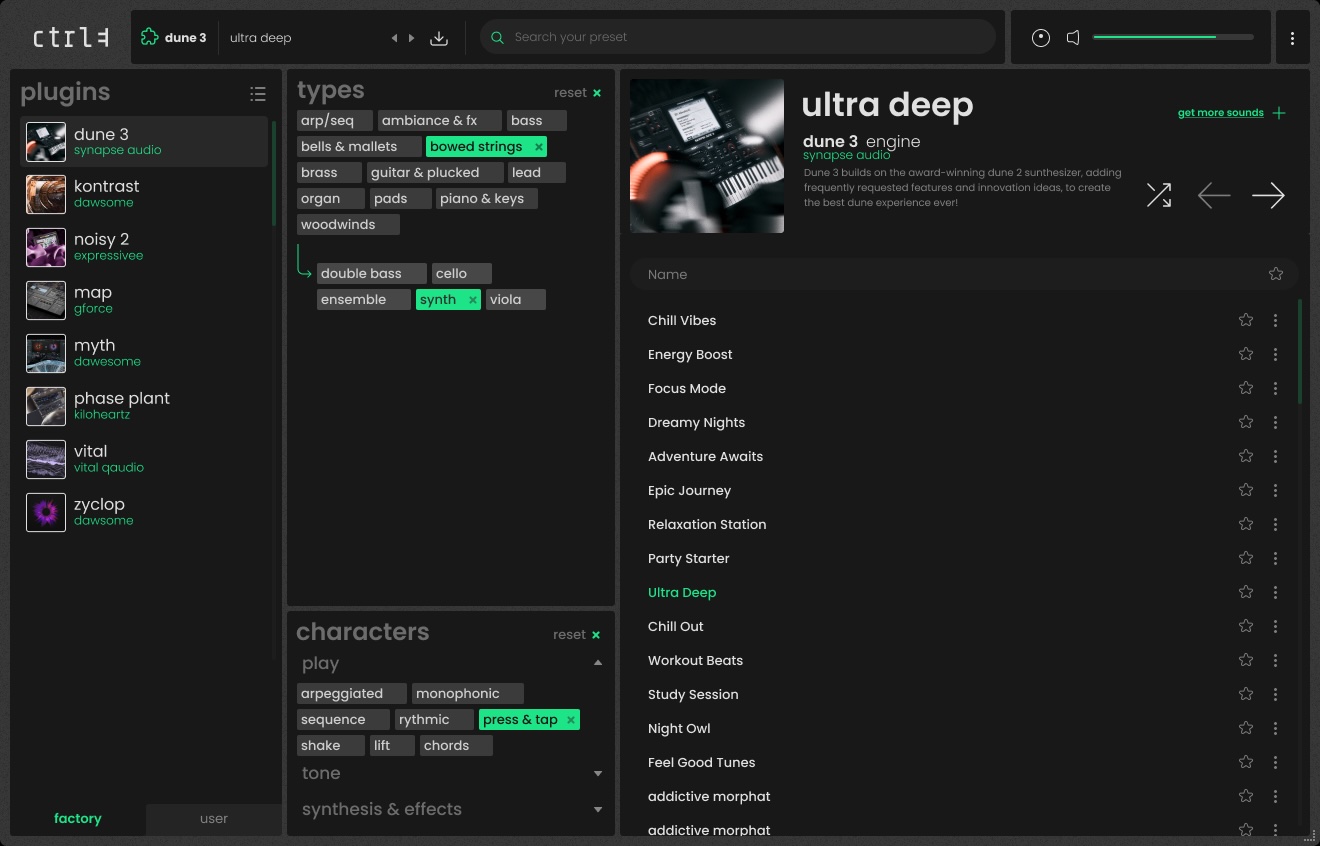Viewport: 1320px width, 846px height.
Task: Collapse the play characters section
Action: click(598, 663)
